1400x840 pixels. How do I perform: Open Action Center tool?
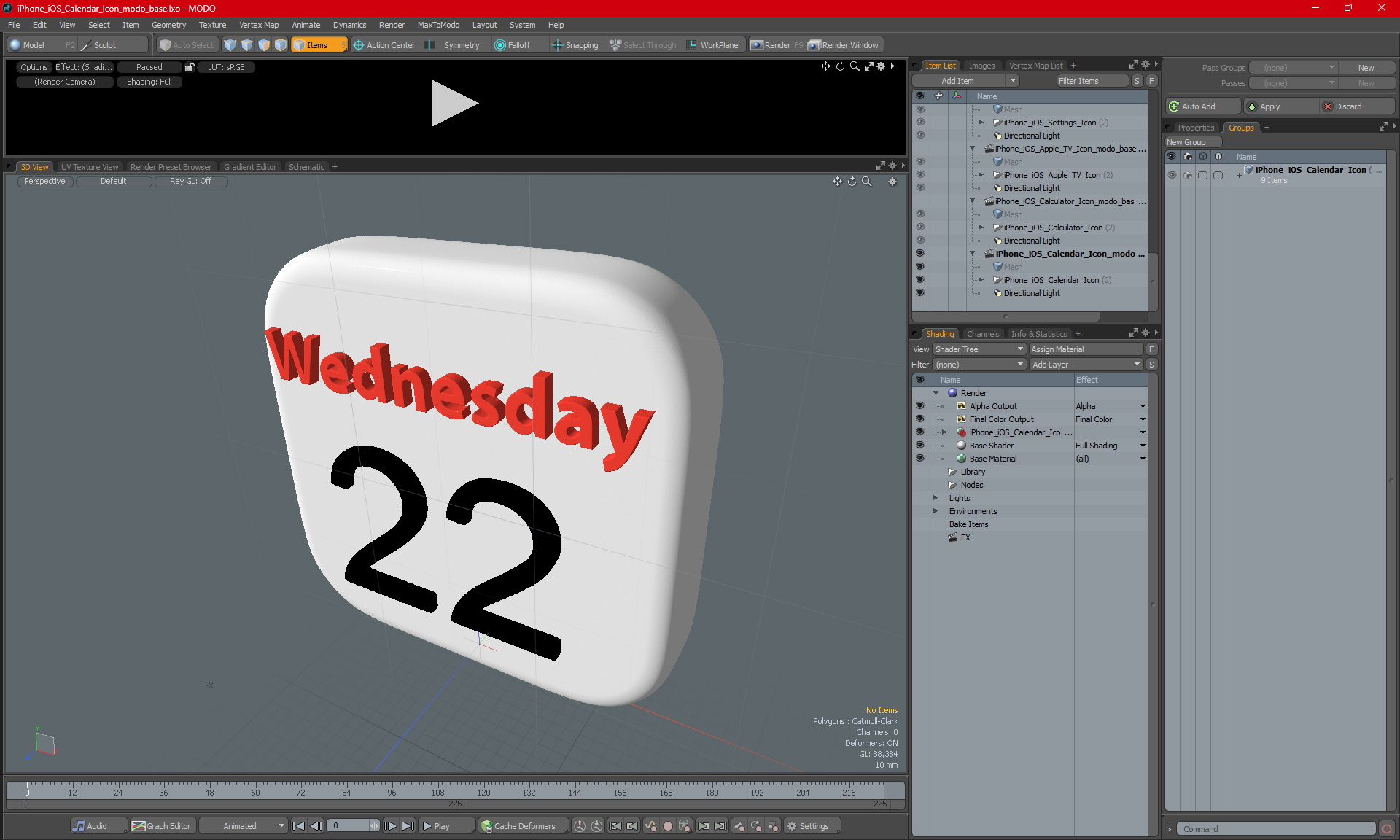(x=384, y=45)
